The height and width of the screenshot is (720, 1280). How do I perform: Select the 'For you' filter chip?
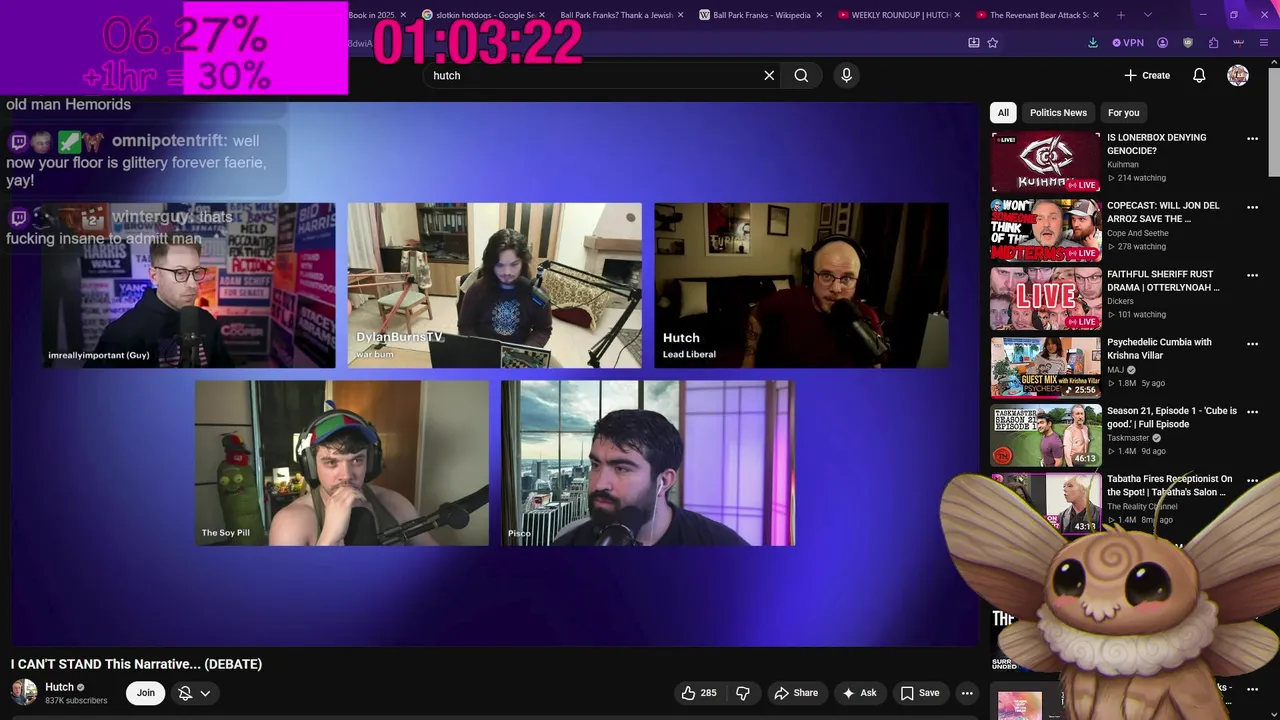(1123, 113)
